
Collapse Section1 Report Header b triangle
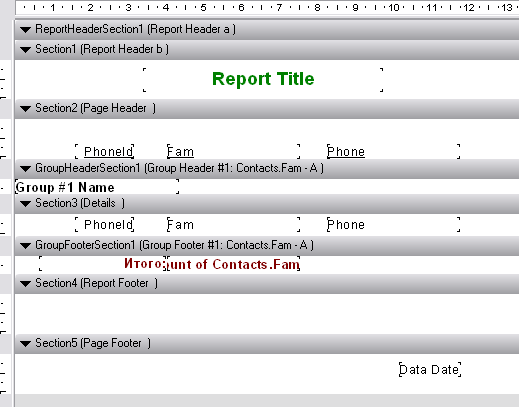click(x=25, y=50)
